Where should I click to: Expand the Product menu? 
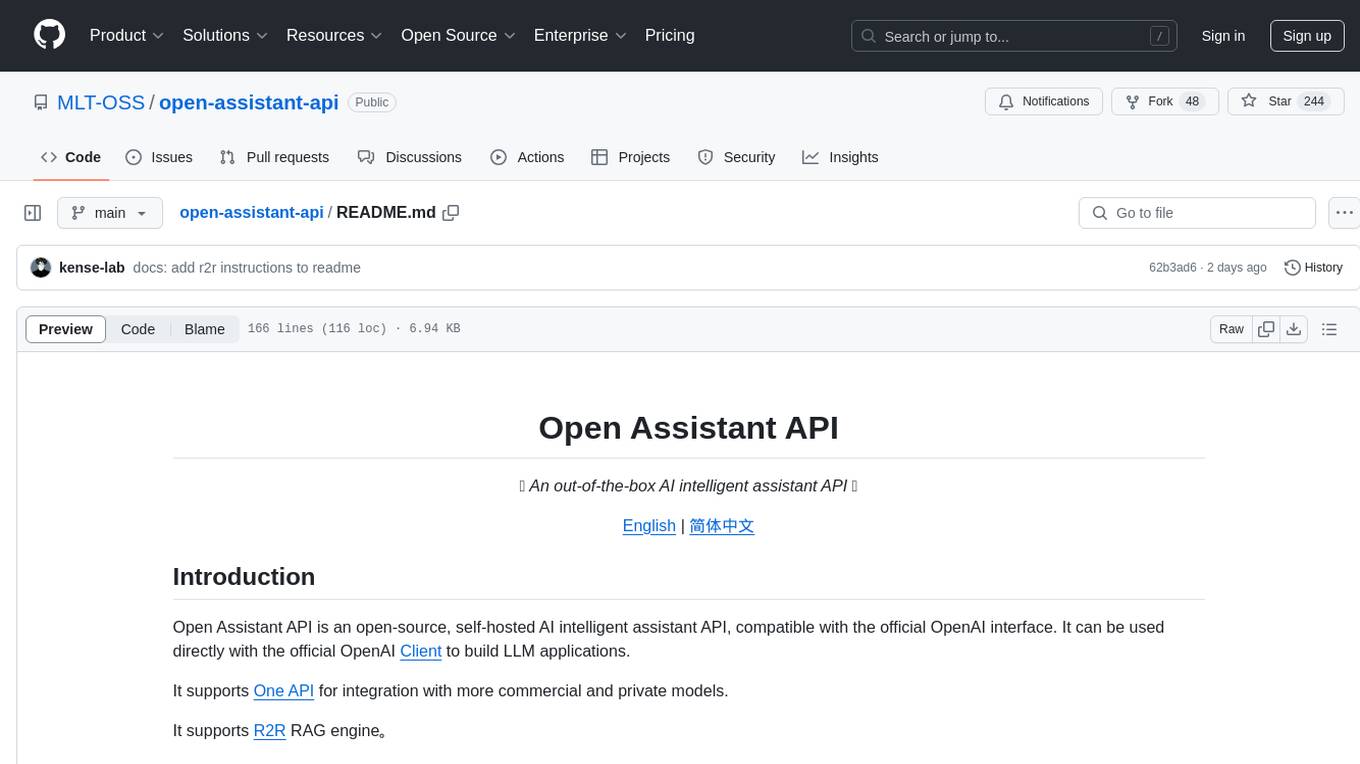tap(127, 35)
